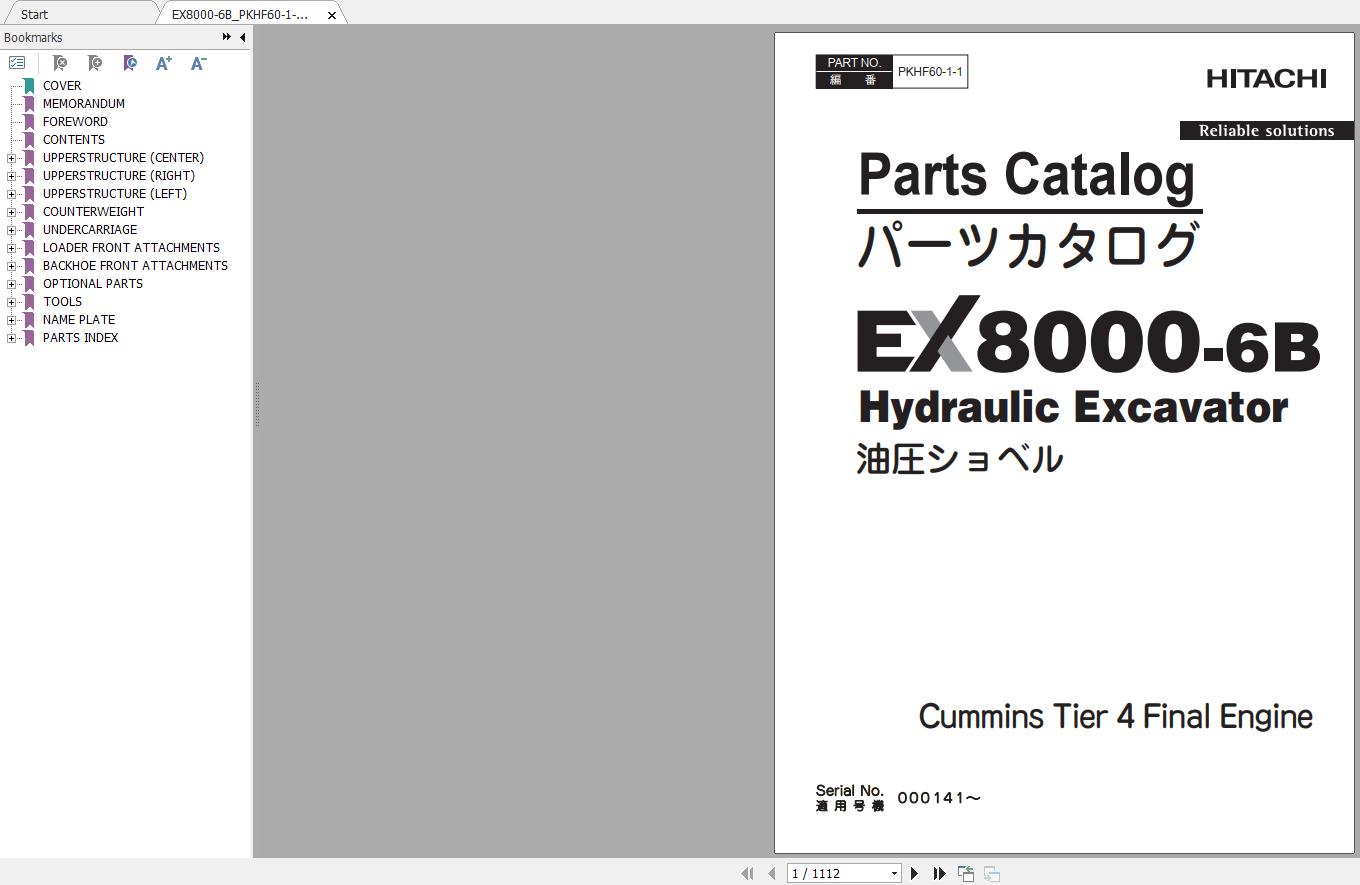Viewport: 1360px width, 885px height.
Task: Expand NAME PLATE bookmark
Action: [11, 320]
